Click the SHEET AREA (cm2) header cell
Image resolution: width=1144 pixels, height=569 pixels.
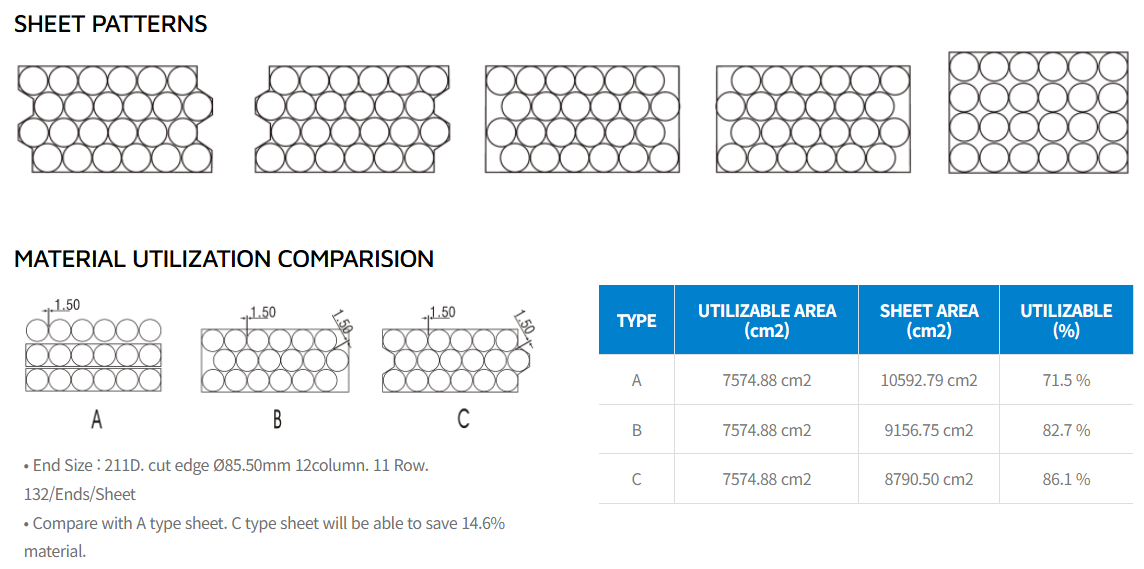click(x=929, y=320)
